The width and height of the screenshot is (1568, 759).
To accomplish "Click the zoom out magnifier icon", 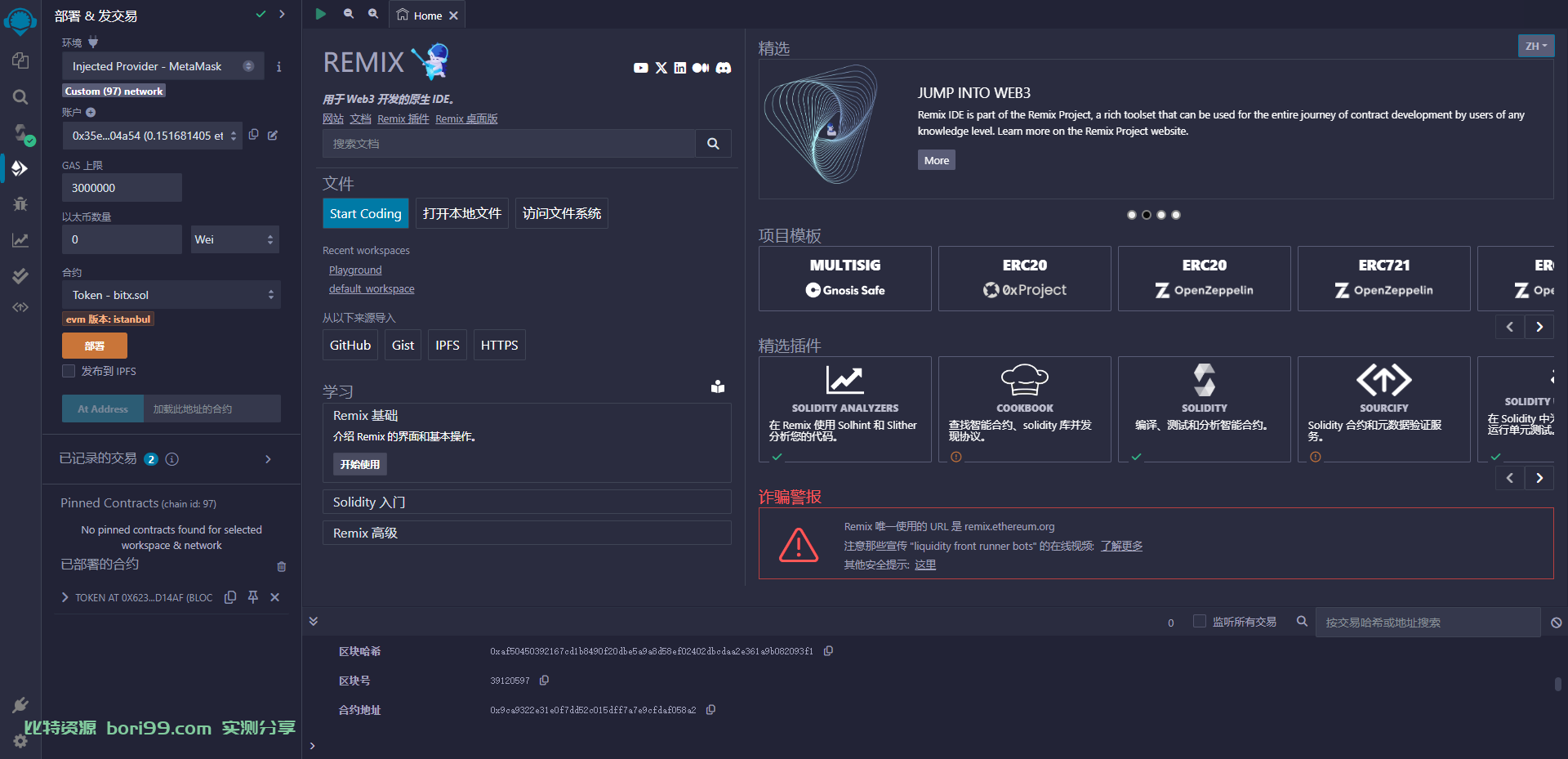I will (349, 14).
